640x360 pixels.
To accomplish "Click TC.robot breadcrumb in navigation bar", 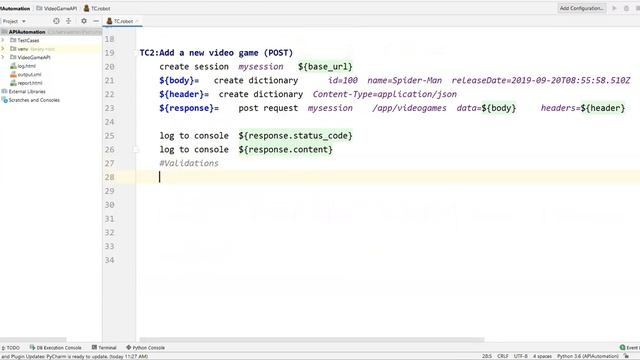I will tap(97, 8).
